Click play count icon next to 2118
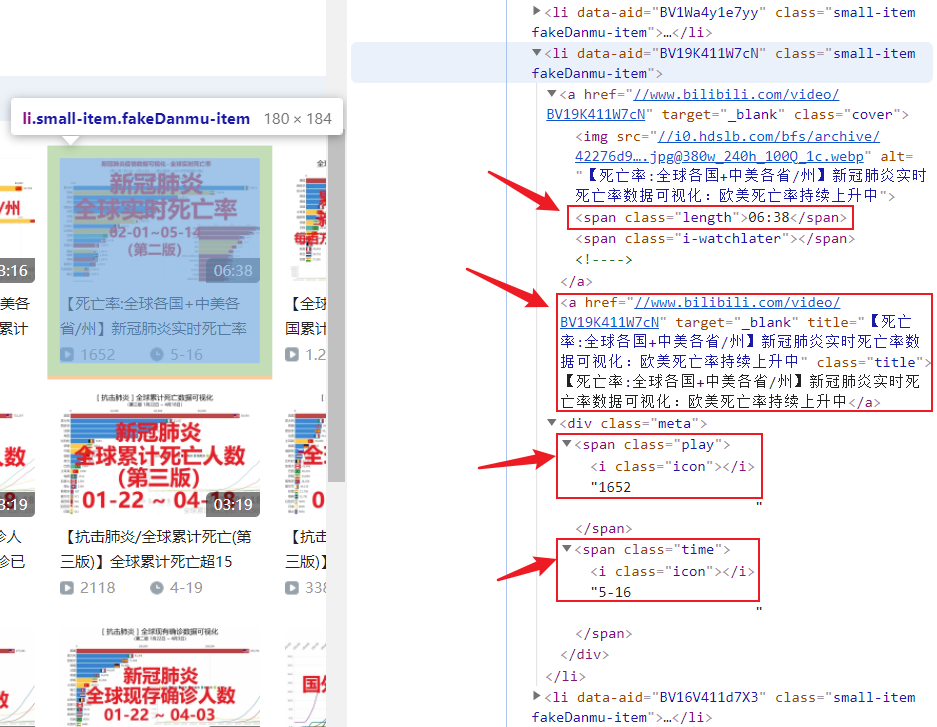Image resolution: width=937 pixels, height=727 pixels. point(67,588)
